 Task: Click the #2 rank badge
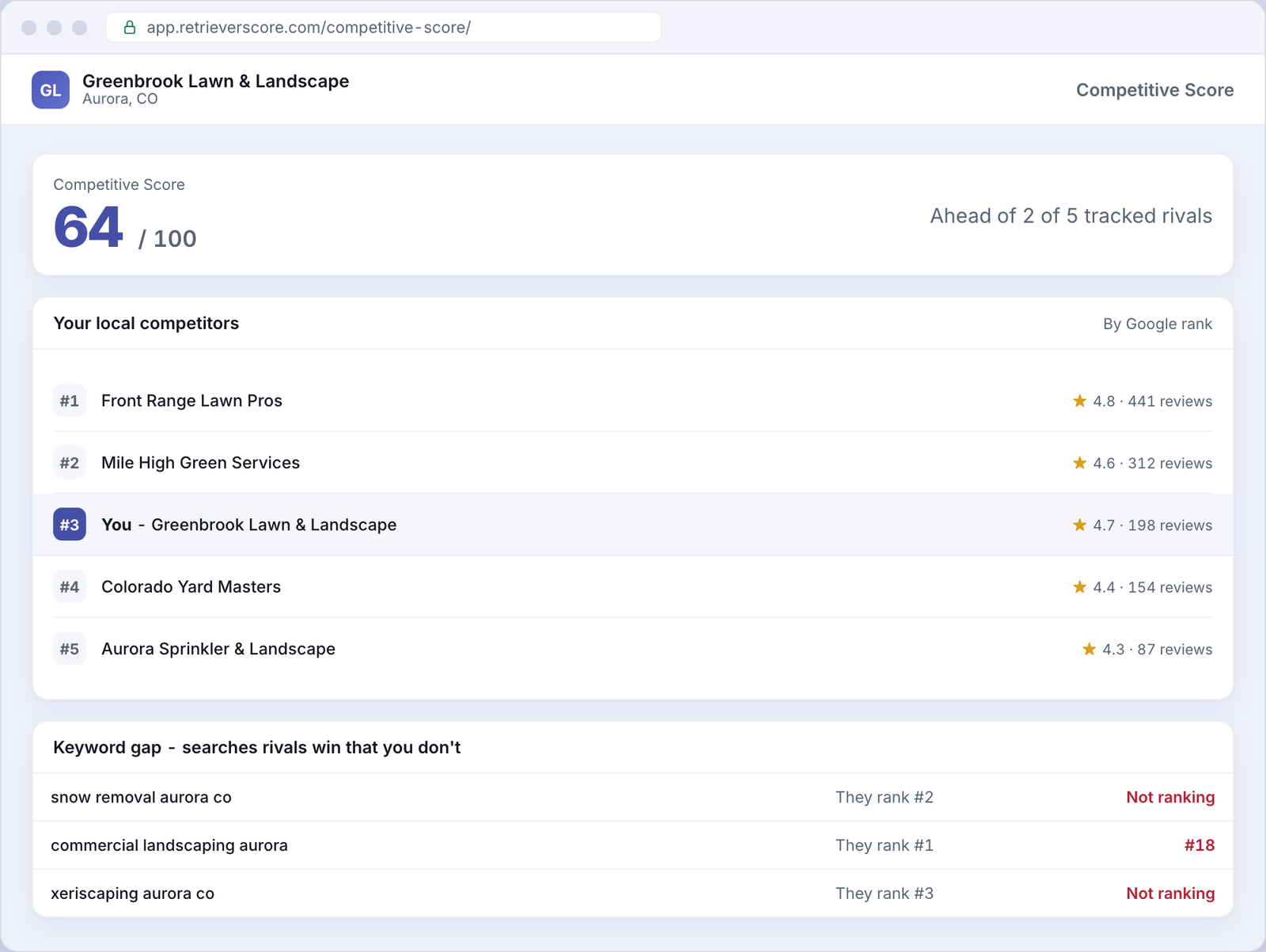coord(70,463)
